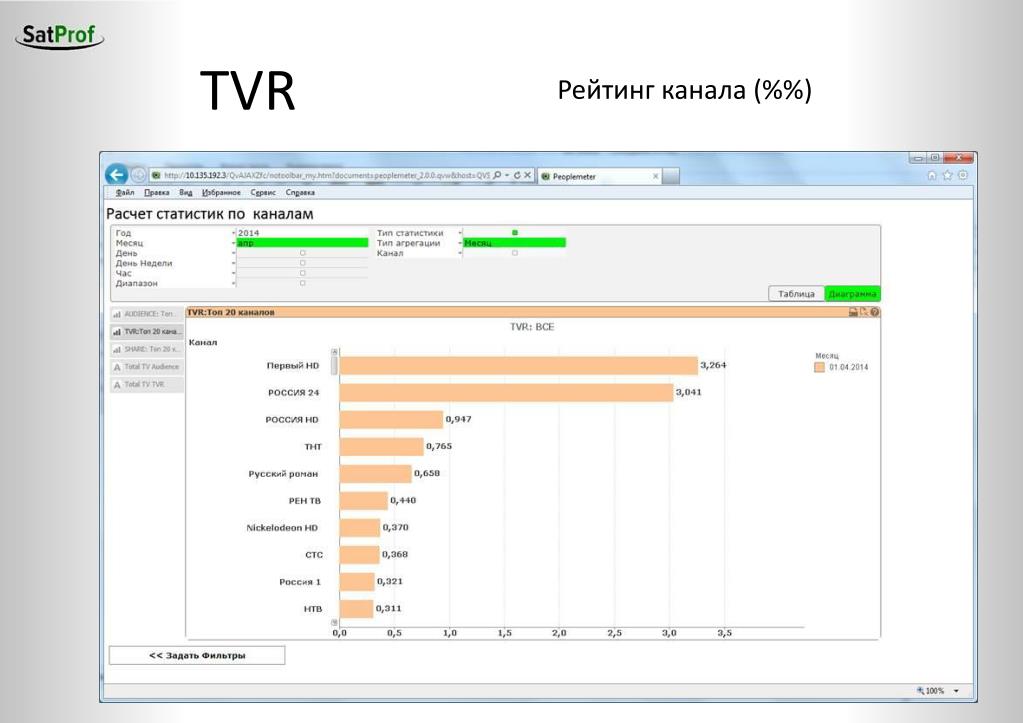1023x723 pixels.
Task: Select the Peoplemeter browser tab
Action: coord(600,176)
